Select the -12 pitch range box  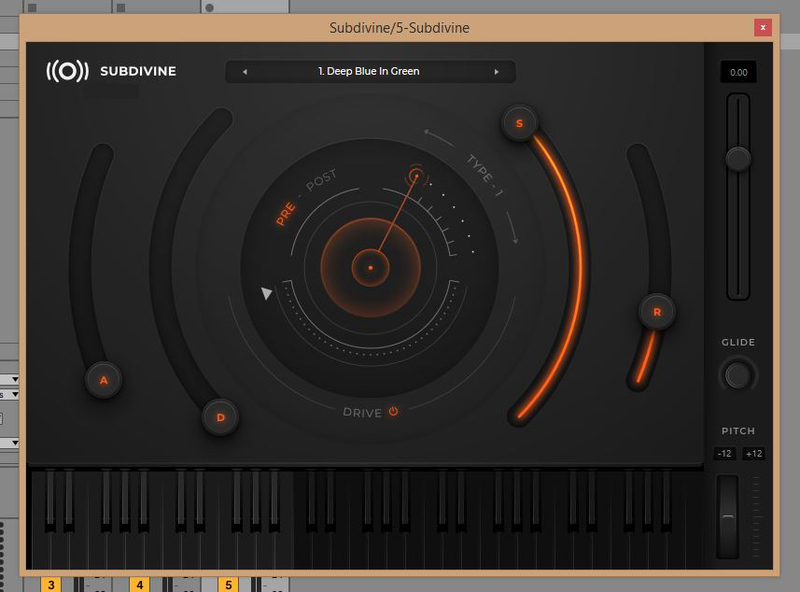[x=724, y=453]
